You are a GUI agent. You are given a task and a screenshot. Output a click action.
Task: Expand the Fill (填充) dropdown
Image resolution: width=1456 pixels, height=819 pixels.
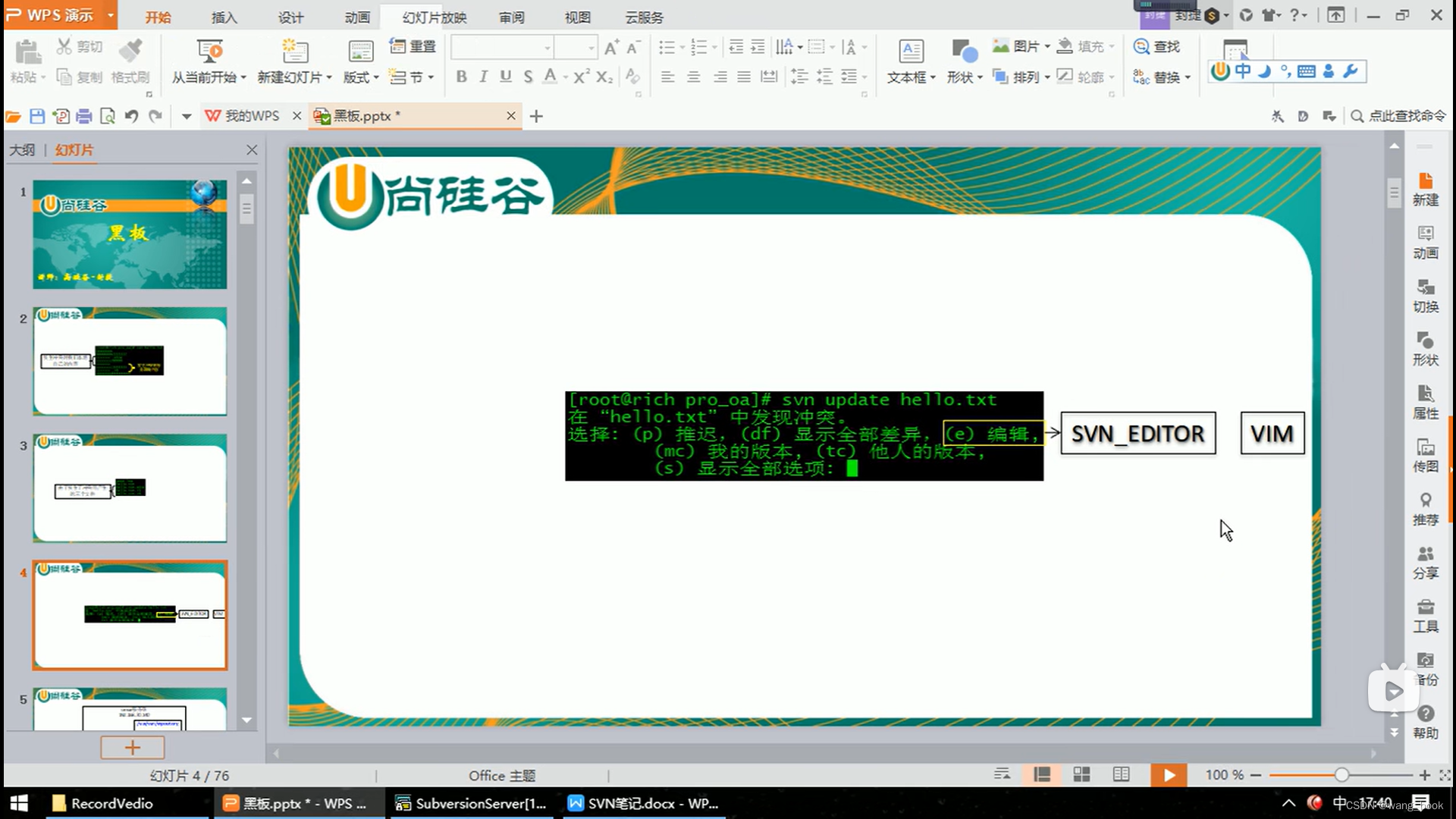[1111, 47]
